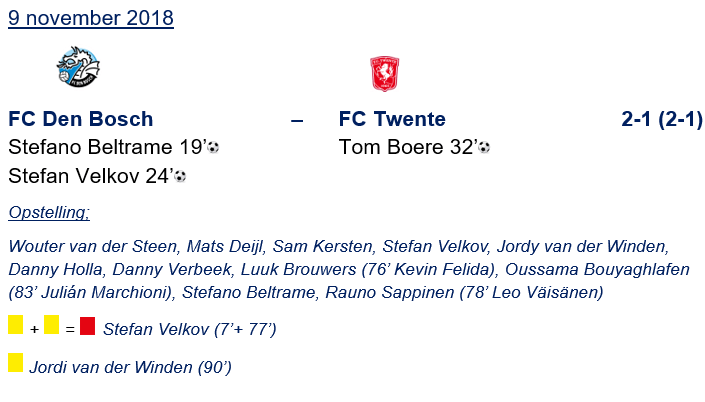
Task: Open the underlined date 9 november 2018
Action: (91, 19)
